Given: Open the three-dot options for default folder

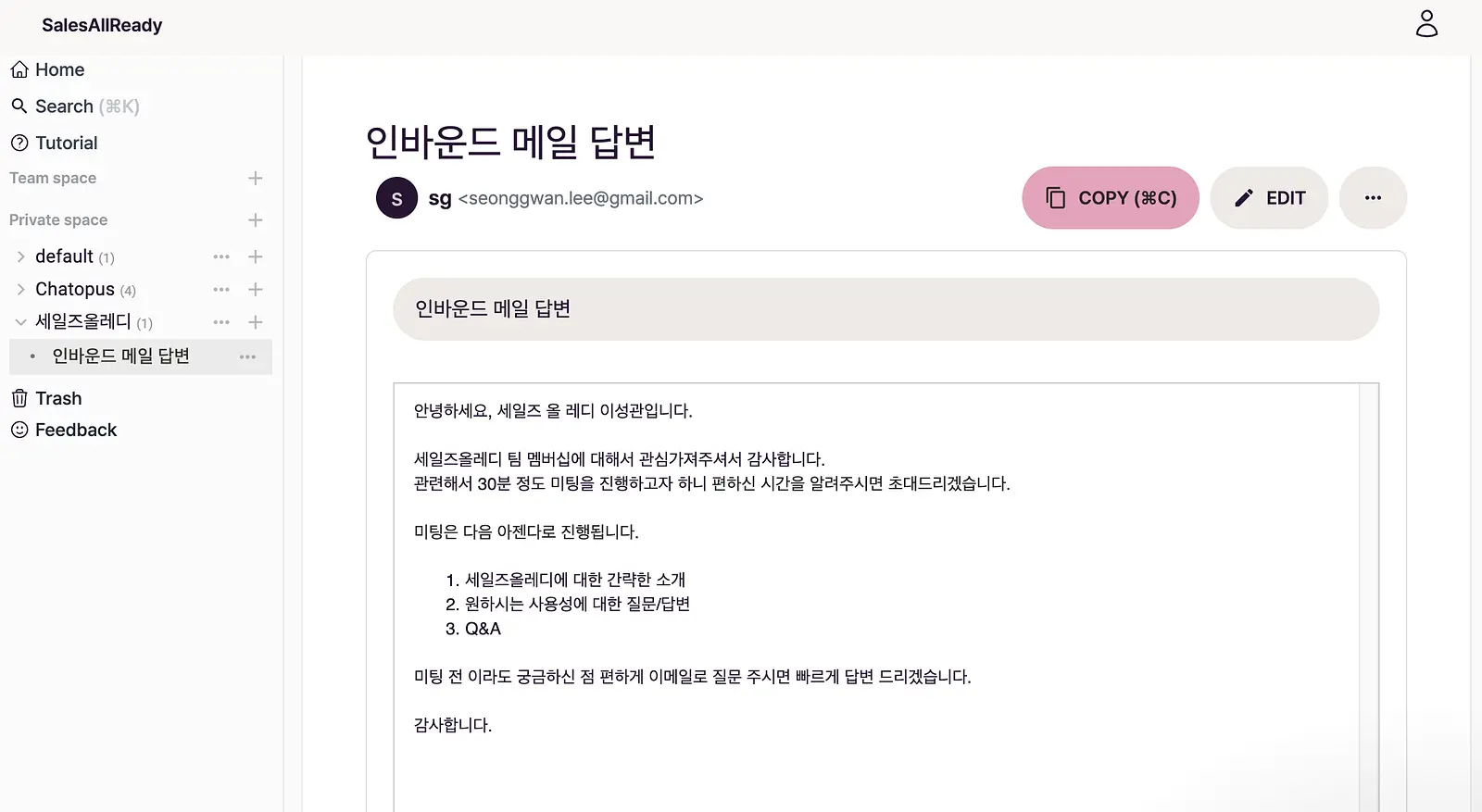Looking at the screenshot, I should [x=221, y=256].
